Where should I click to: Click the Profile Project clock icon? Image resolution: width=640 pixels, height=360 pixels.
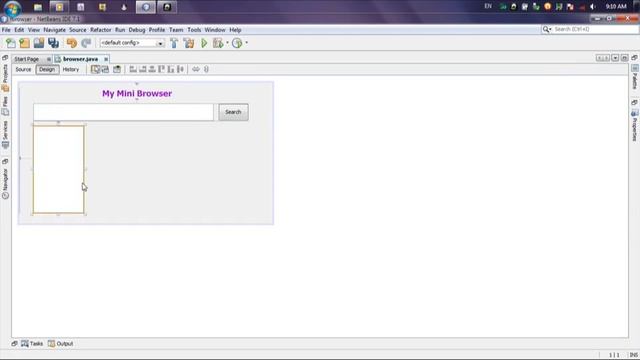pos(237,43)
